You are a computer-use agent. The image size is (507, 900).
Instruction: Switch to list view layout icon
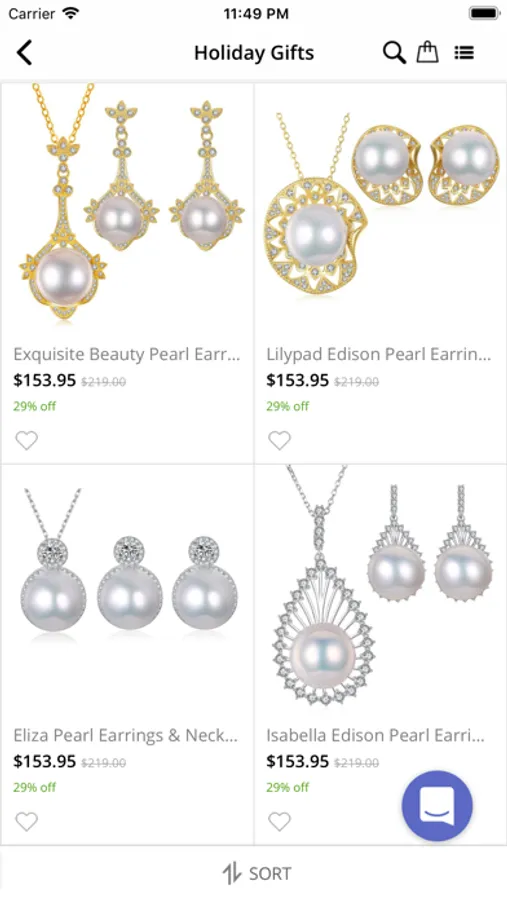pos(464,53)
